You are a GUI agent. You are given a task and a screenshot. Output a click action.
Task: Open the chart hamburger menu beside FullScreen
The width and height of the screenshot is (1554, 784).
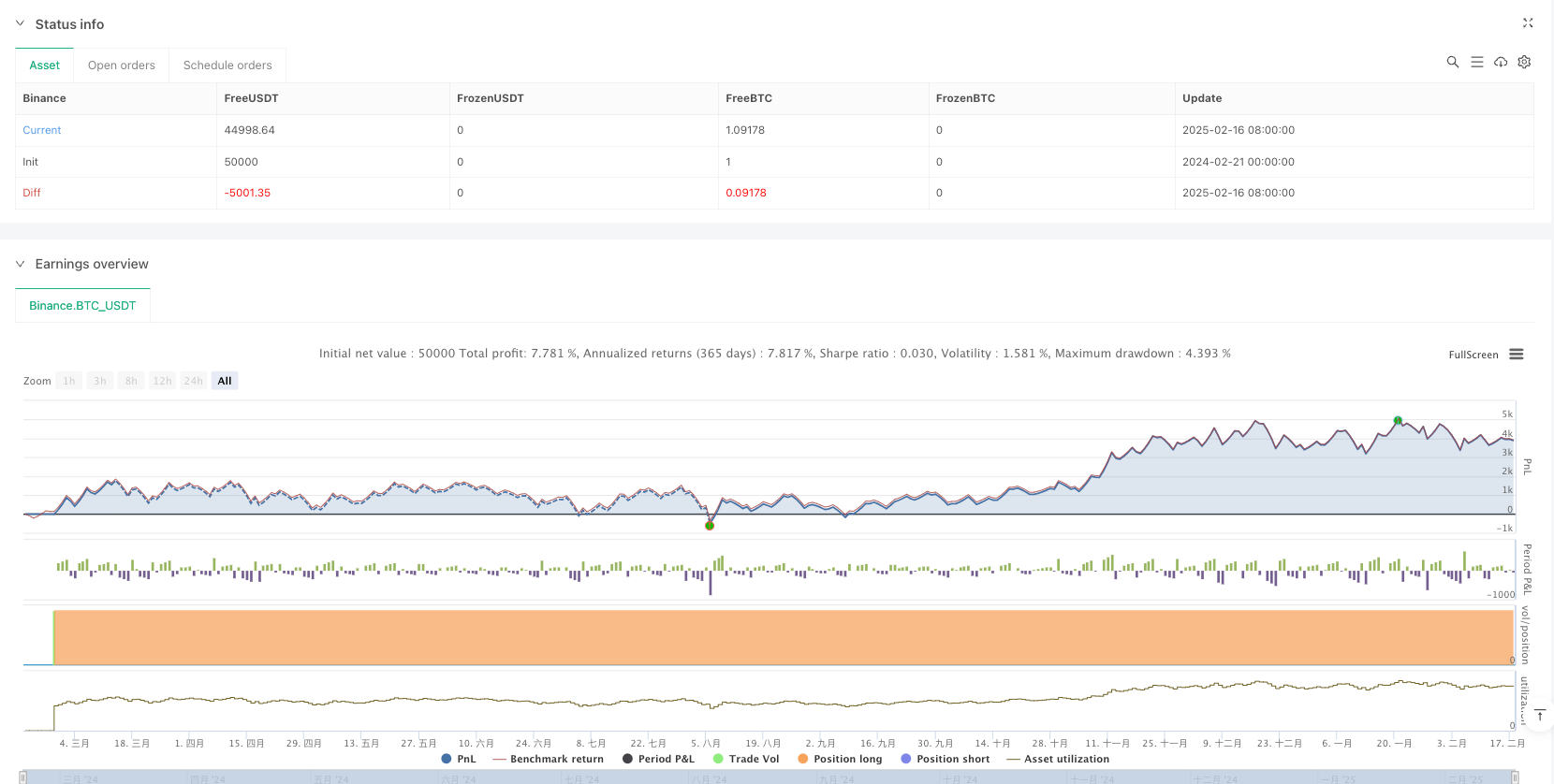[x=1517, y=355]
